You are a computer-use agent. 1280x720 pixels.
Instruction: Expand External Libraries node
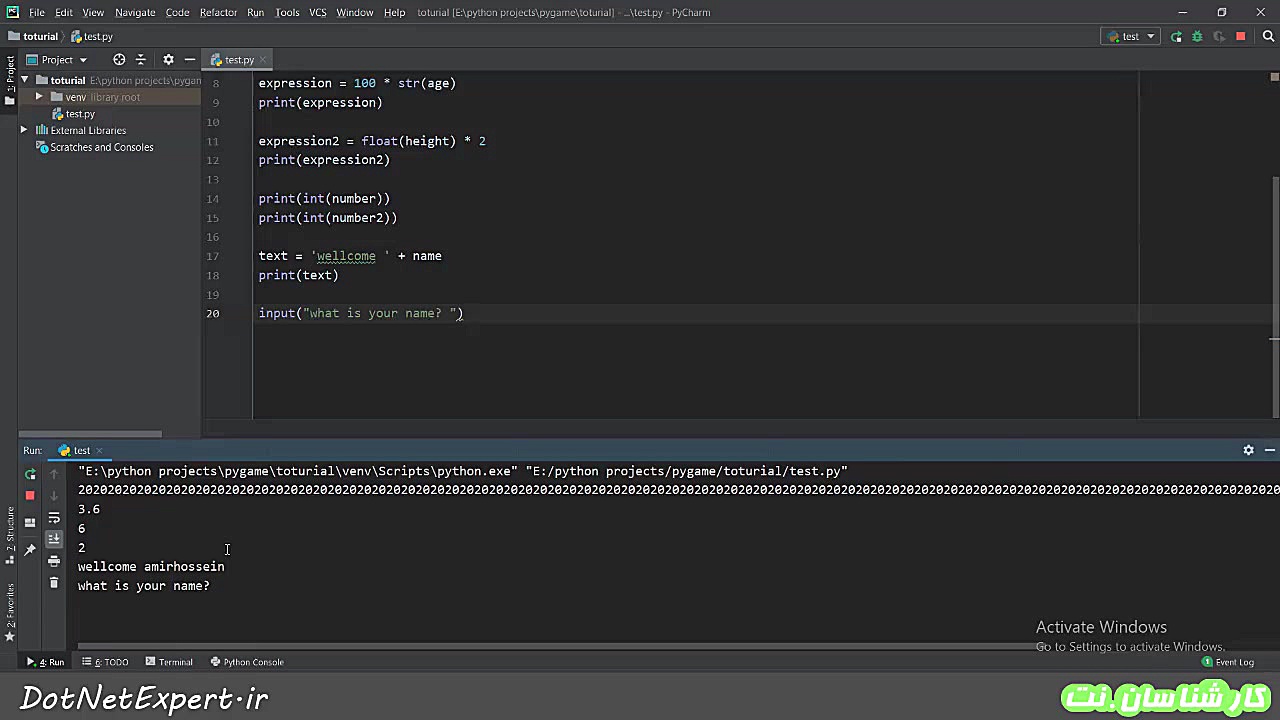[24, 130]
